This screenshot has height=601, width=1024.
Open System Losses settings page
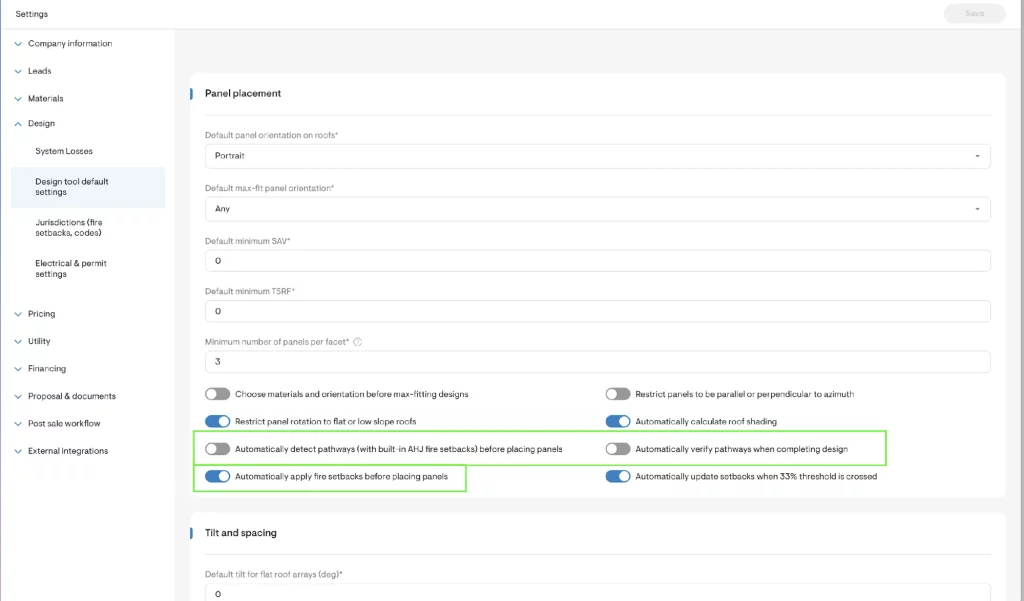64,152
